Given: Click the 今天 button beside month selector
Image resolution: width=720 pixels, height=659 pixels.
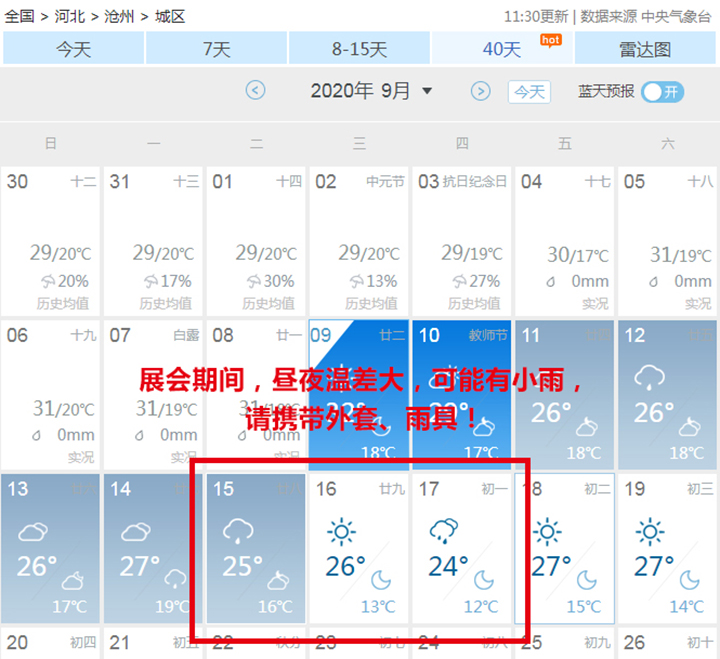Looking at the screenshot, I should [x=529, y=92].
